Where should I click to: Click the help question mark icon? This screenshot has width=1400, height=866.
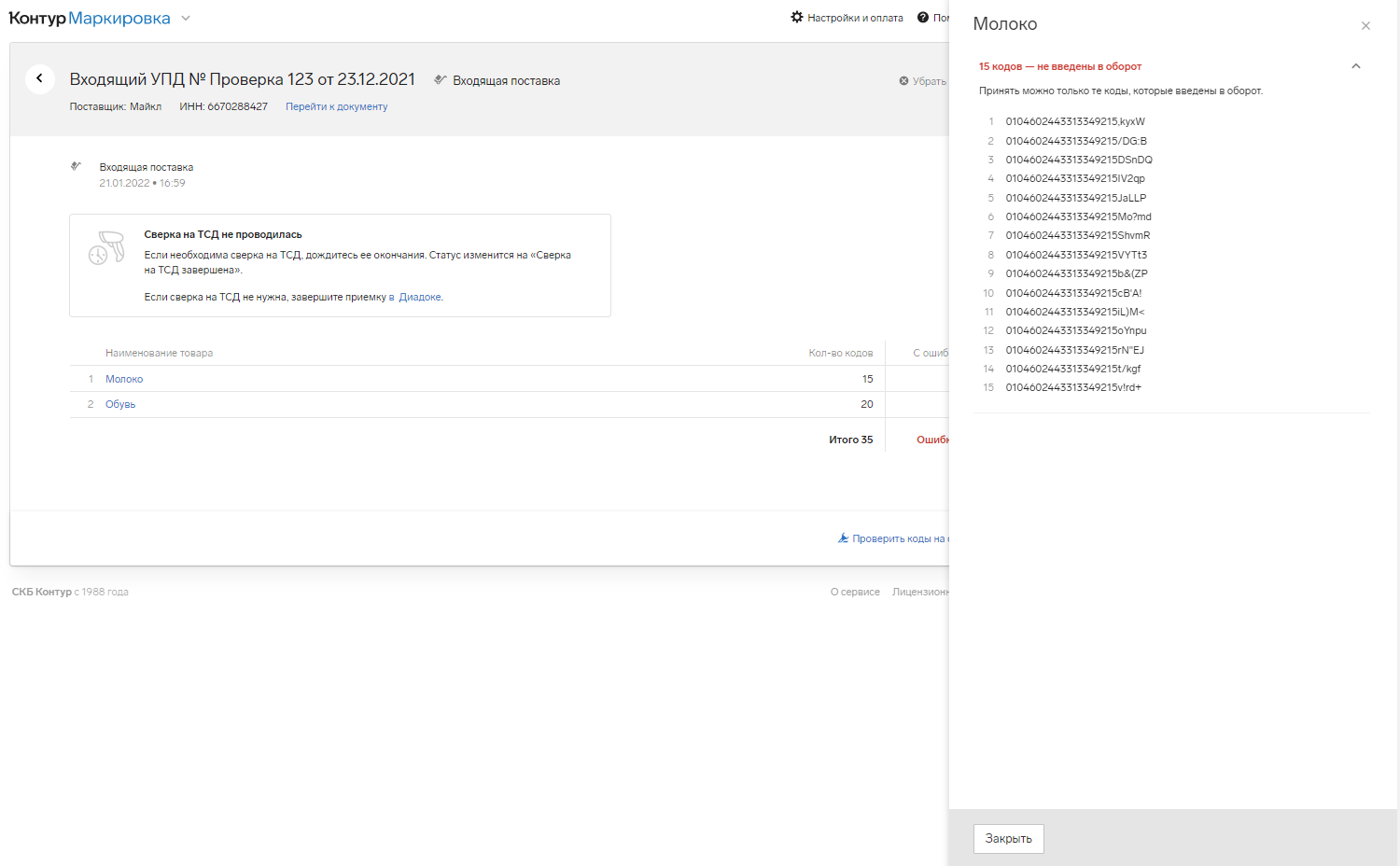coord(923,18)
